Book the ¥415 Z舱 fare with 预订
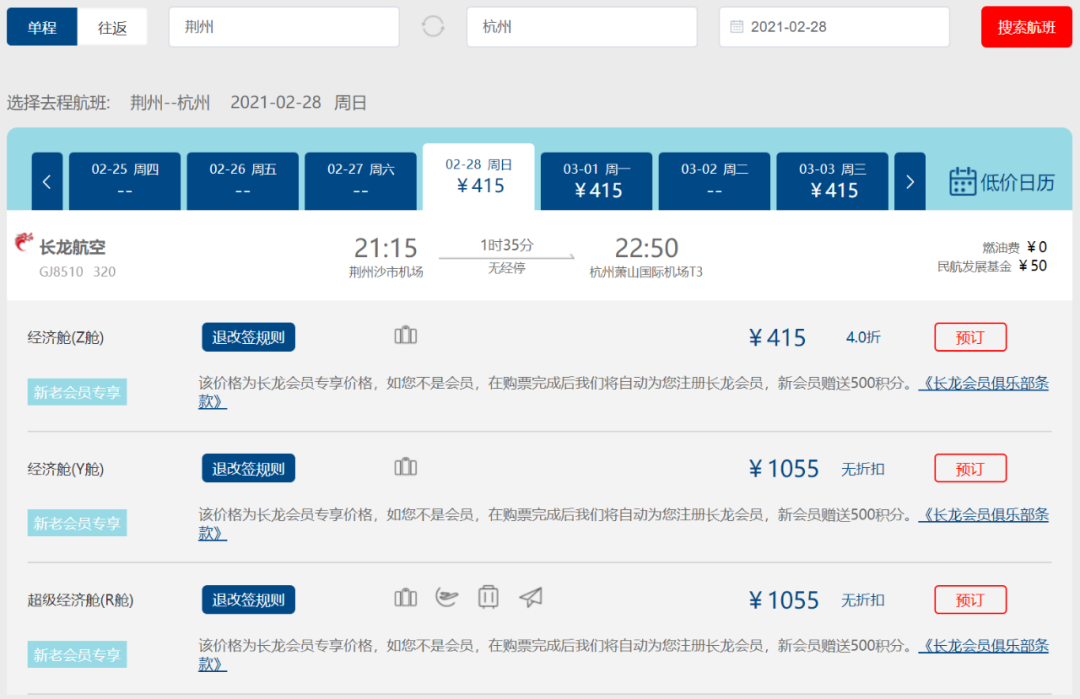This screenshot has height=699, width=1080. [970, 337]
